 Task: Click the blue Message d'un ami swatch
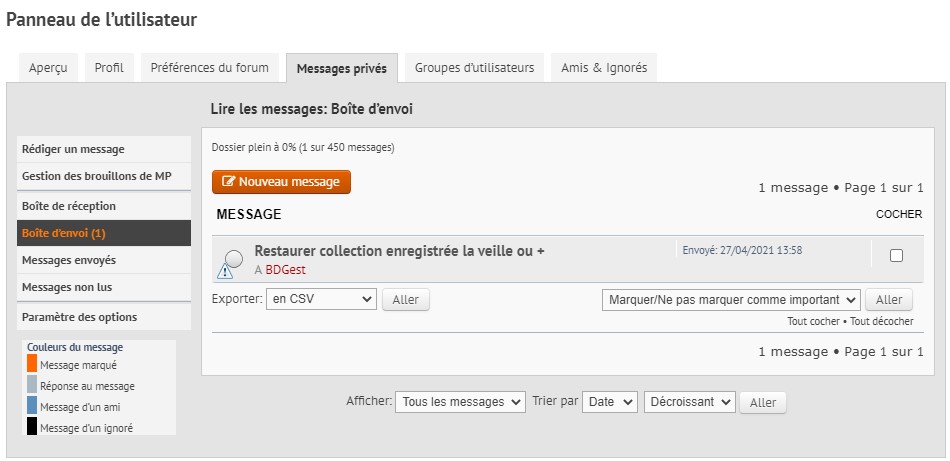tap(32, 406)
